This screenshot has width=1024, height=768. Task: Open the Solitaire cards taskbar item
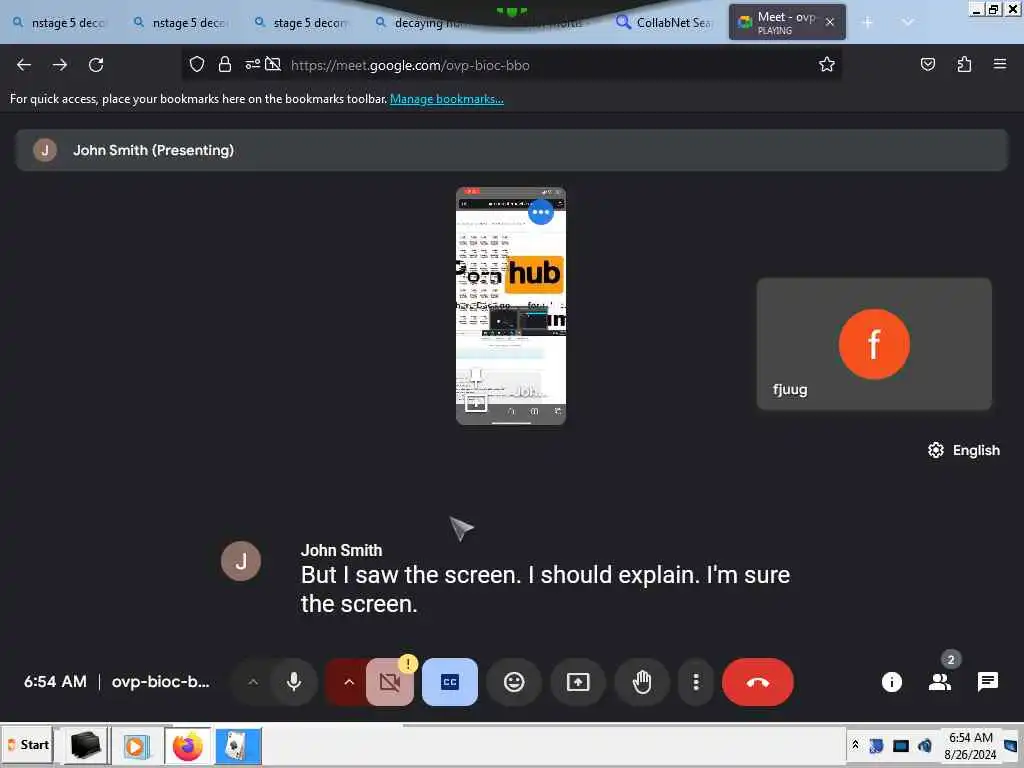[238, 746]
